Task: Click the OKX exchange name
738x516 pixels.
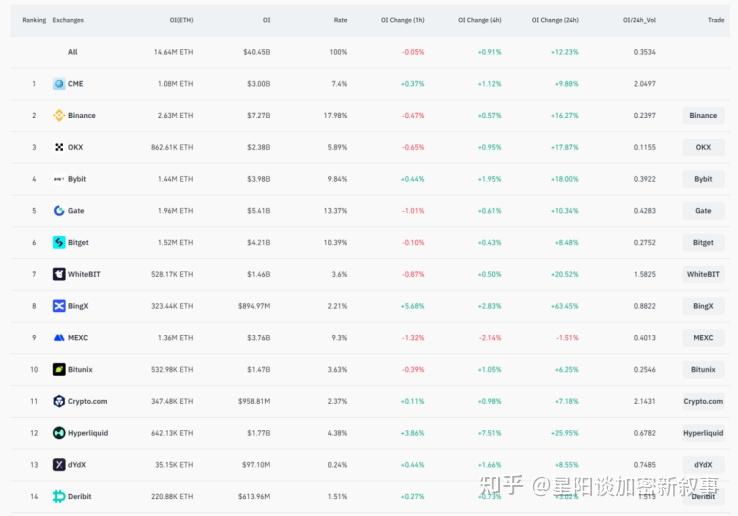Action: tap(75, 147)
